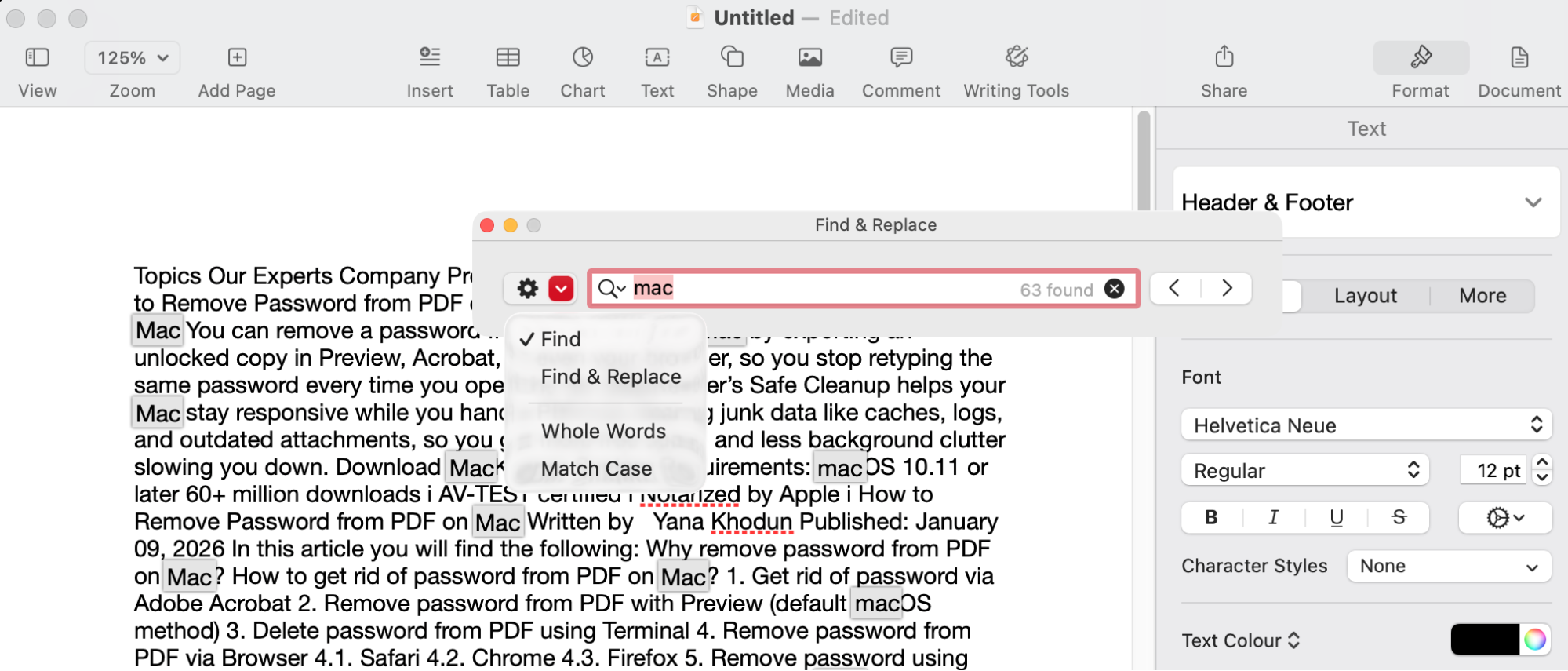Open the search magnifier recent-searches menu

(612, 289)
